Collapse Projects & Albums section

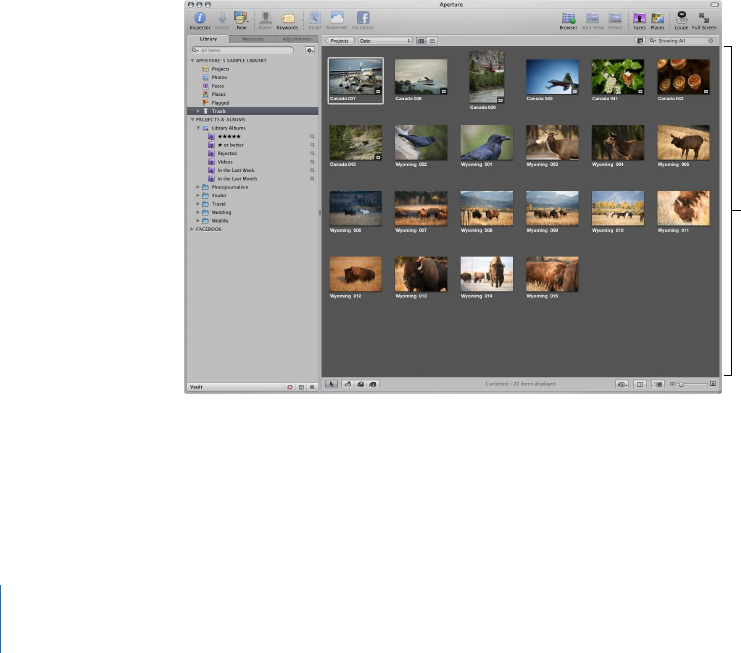tap(192, 120)
